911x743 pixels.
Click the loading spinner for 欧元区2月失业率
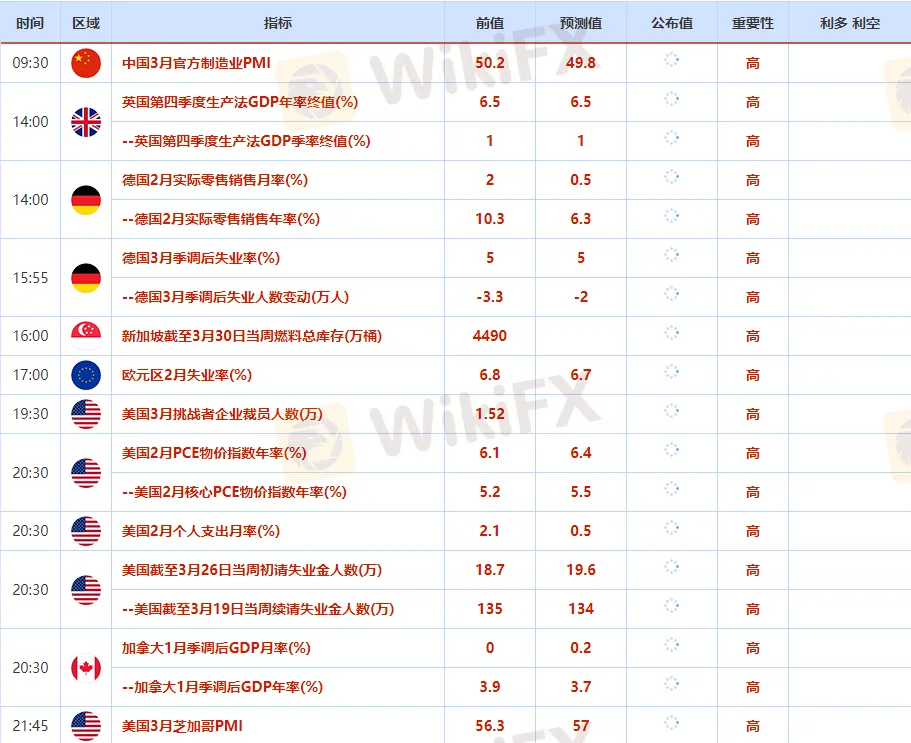pos(671,374)
